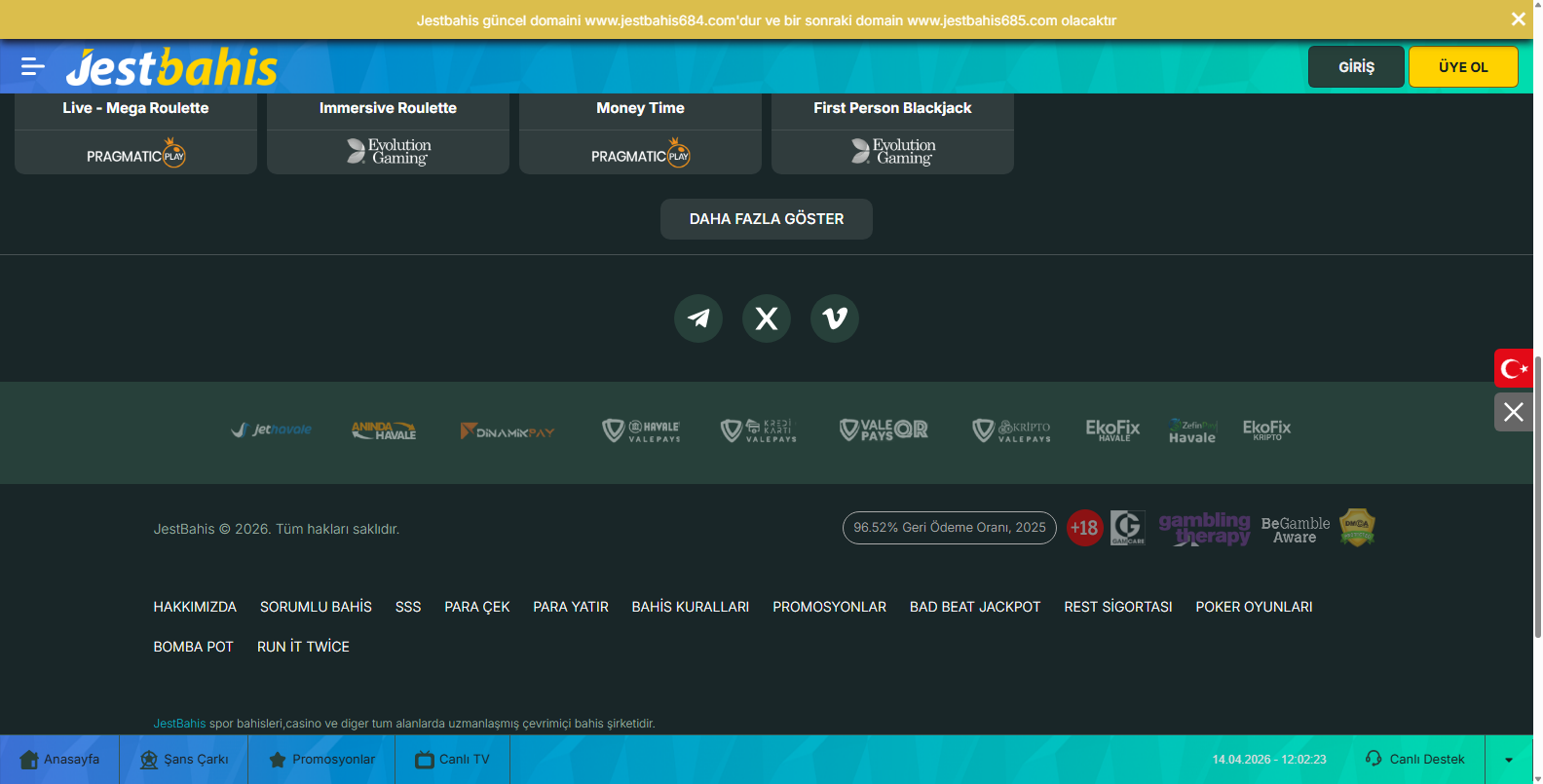Viewport: 1543px width, 784px height.
Task: Click DAHA FAZLA GÖSTER to load more
Action: (767, 219)
